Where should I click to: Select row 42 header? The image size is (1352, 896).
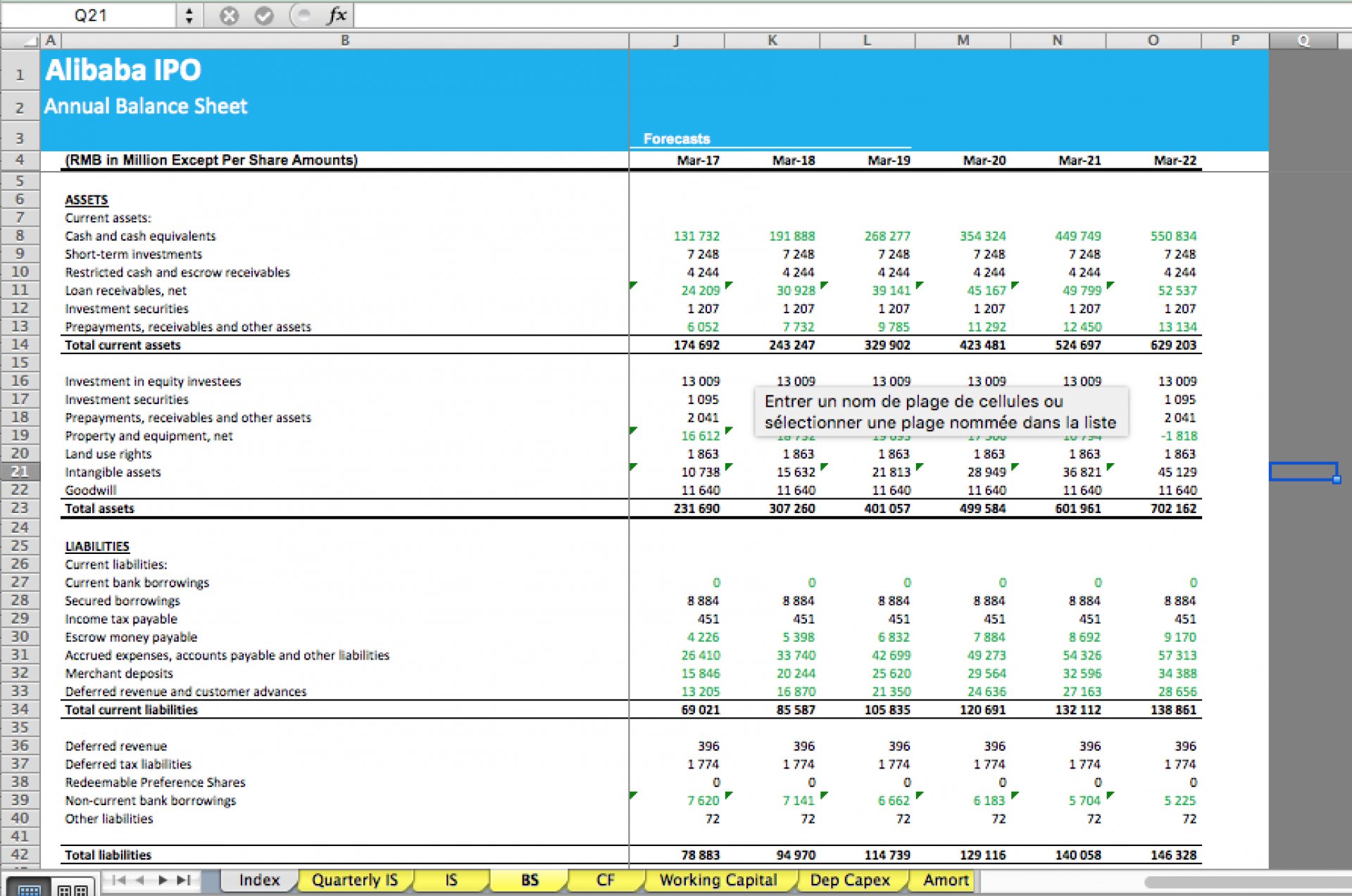tap(20, 854)
